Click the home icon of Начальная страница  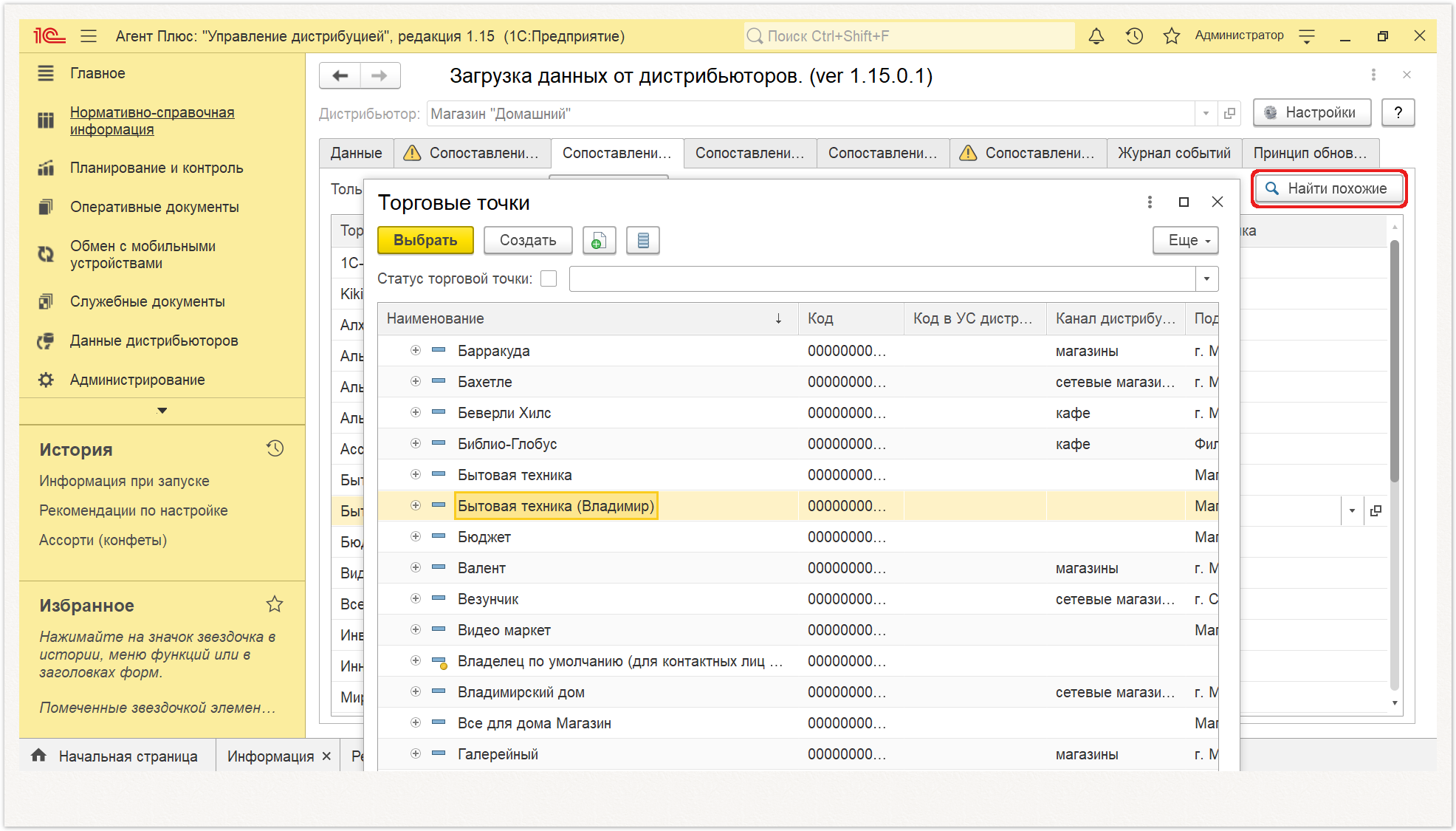pos(39,755)
